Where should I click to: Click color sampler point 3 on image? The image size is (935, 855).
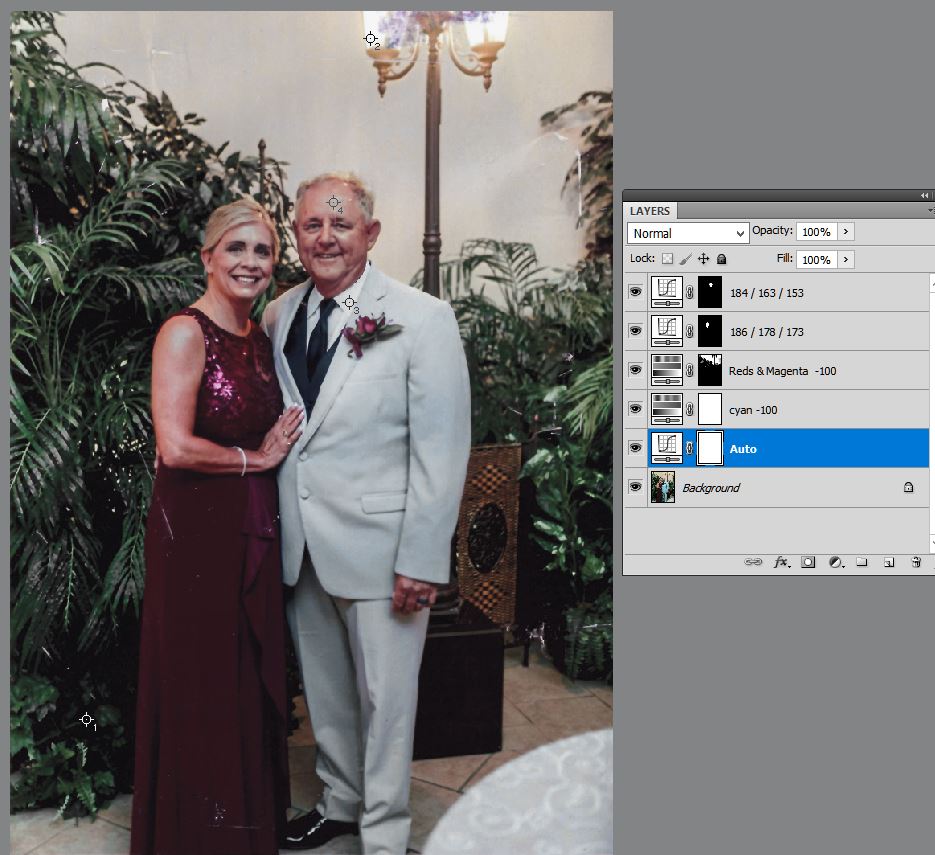pos(350,303)
